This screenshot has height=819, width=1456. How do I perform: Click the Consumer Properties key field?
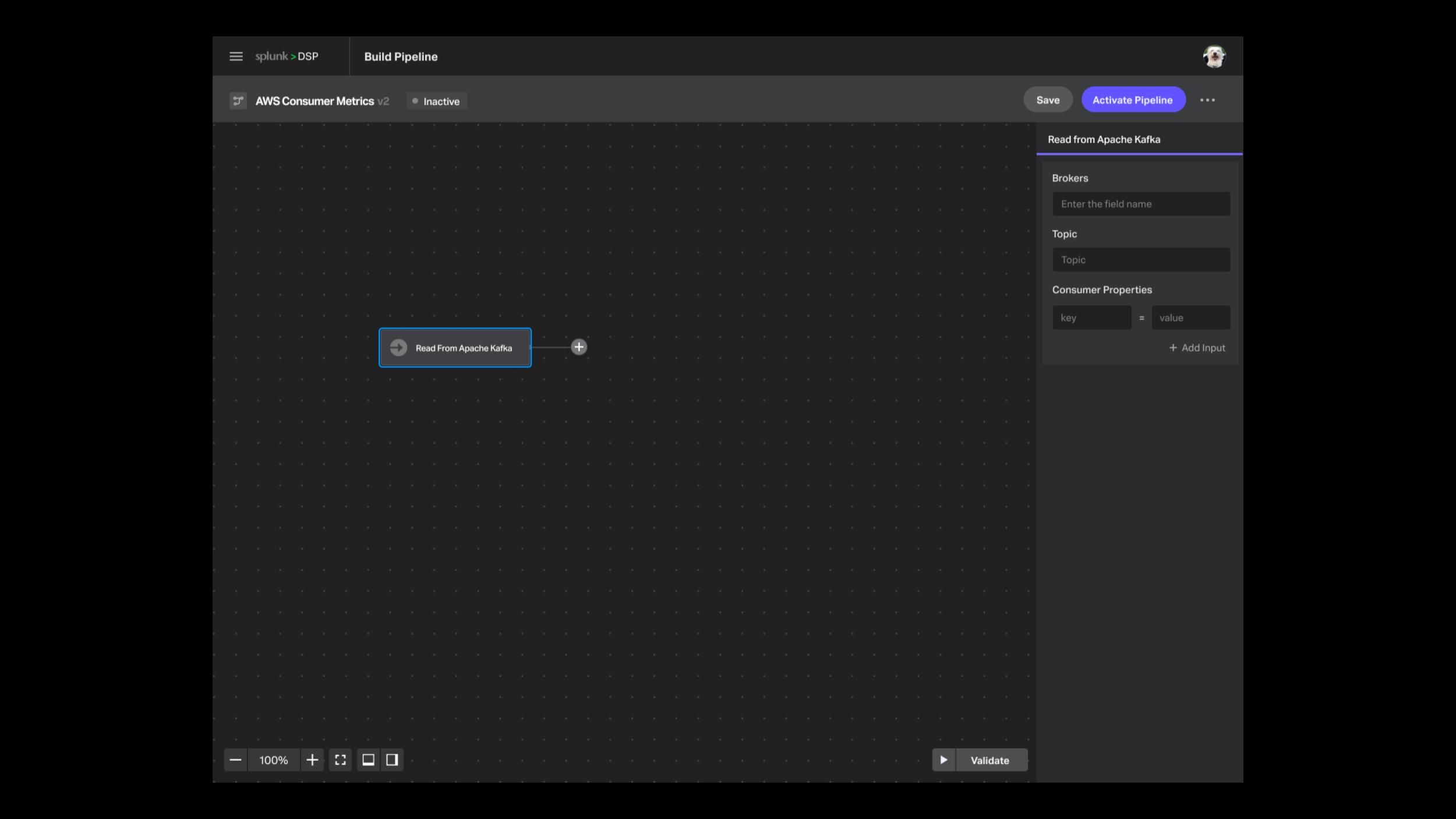coord(1091,318)
